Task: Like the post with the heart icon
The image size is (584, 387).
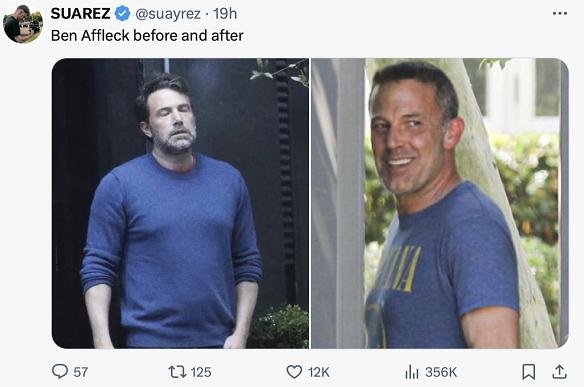Action: (x=294, y=372)
